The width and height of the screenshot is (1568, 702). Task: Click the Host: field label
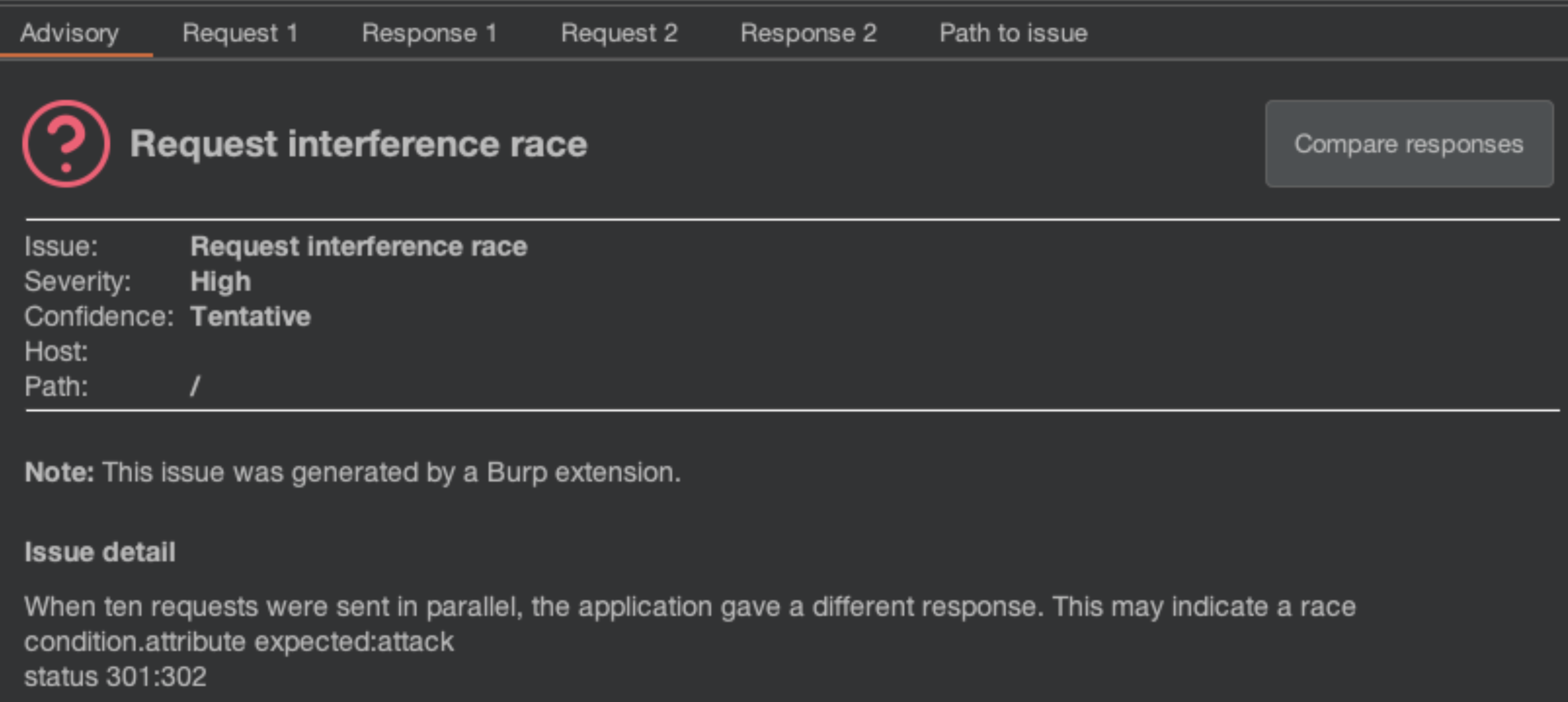click(x=56, y=352)
